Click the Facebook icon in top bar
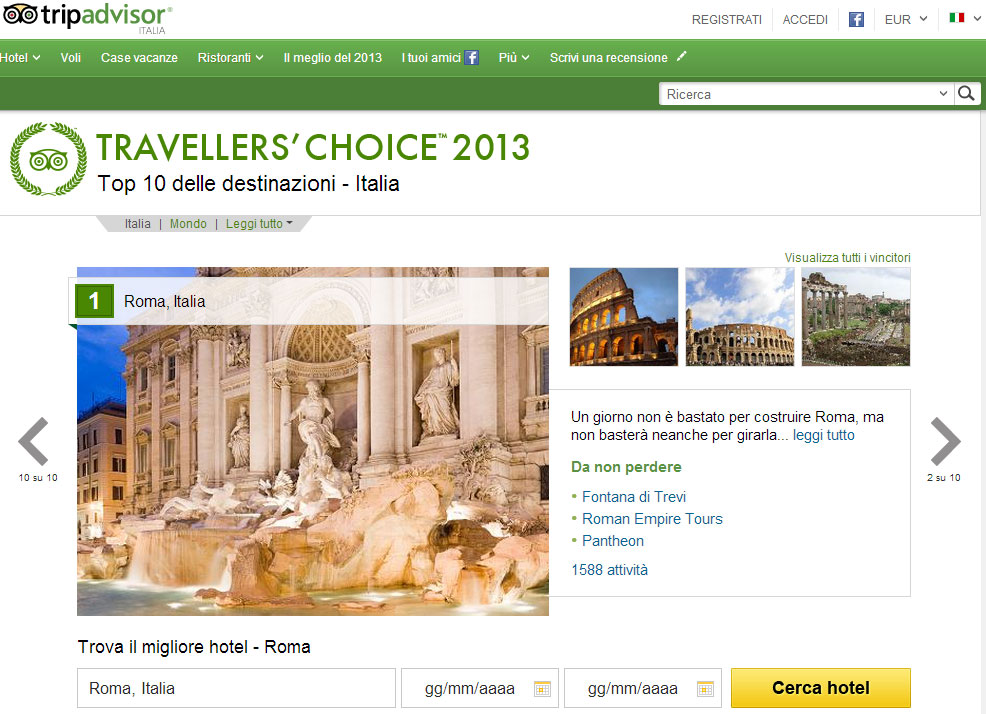This screenshot has height=714, width=986. pos(856,20)
